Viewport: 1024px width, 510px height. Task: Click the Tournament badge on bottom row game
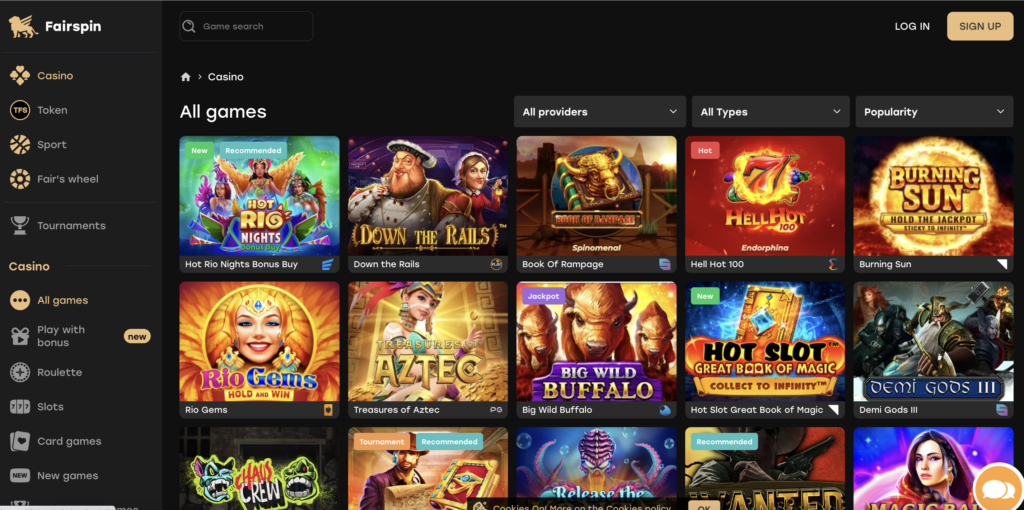381,441
